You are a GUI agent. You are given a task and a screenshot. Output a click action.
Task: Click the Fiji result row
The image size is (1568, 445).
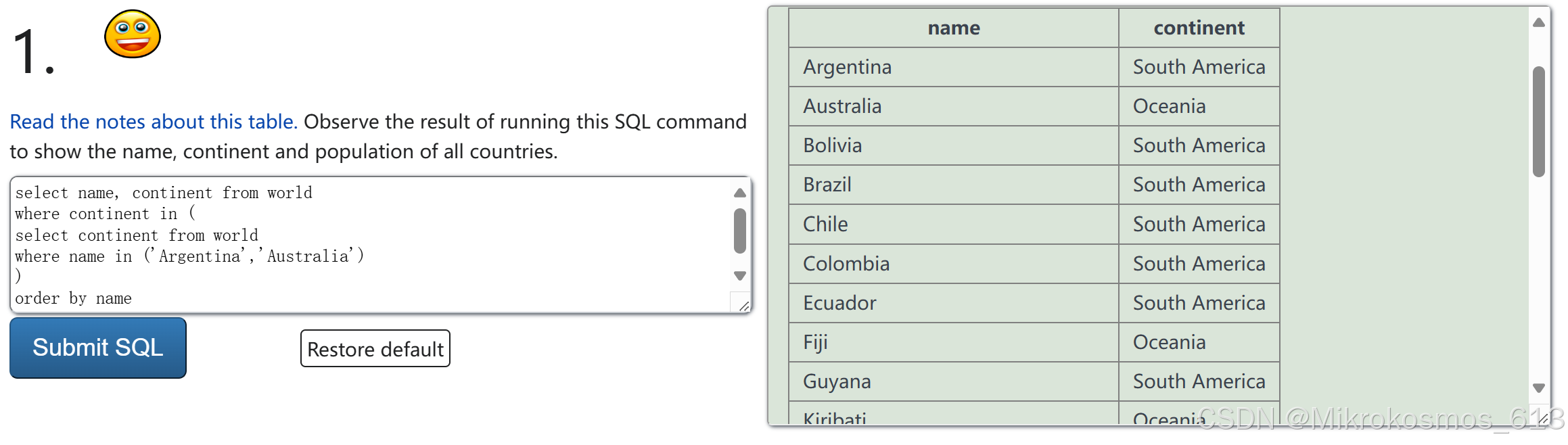pyautogui.click(x=952, y=342)
